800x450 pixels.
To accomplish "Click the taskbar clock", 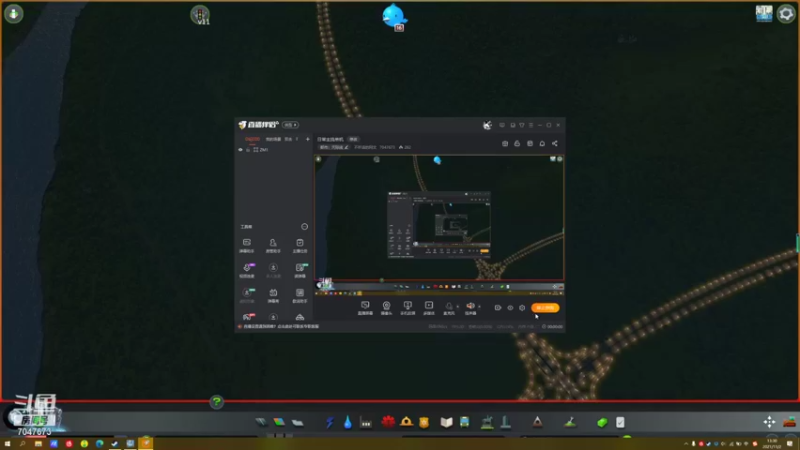I will tap(772, 443).
